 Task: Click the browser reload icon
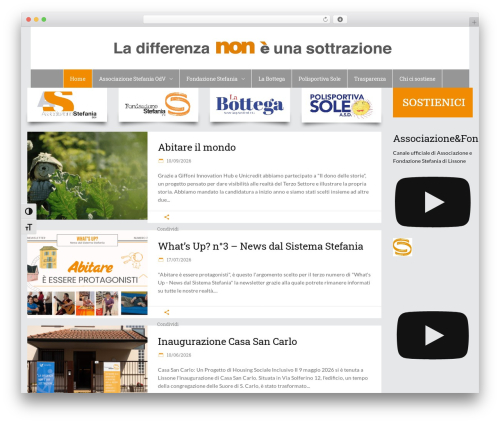(325, 19)
